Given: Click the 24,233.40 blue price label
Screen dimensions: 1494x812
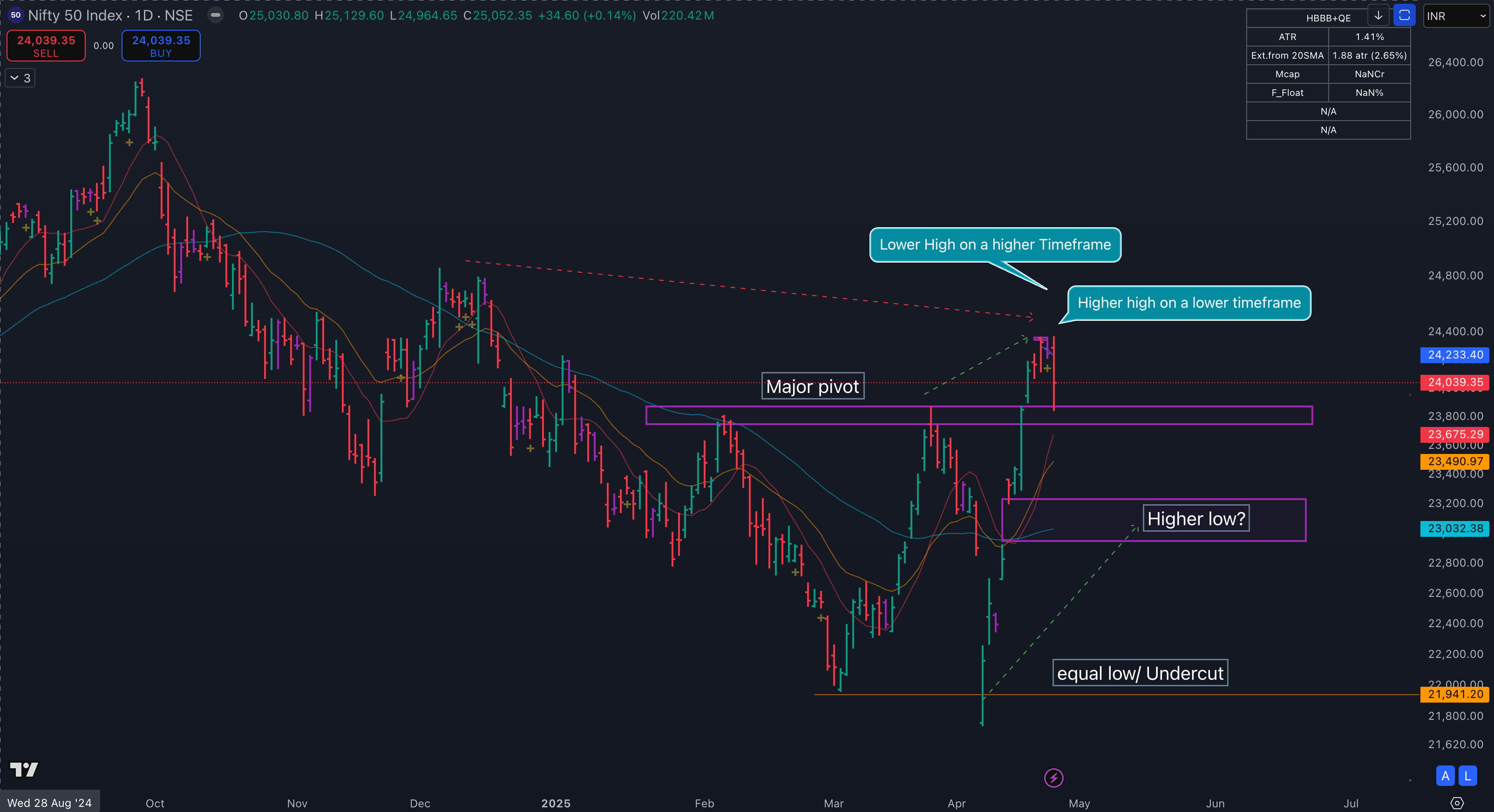Looking at the screenshot, I should point(1454,355).
